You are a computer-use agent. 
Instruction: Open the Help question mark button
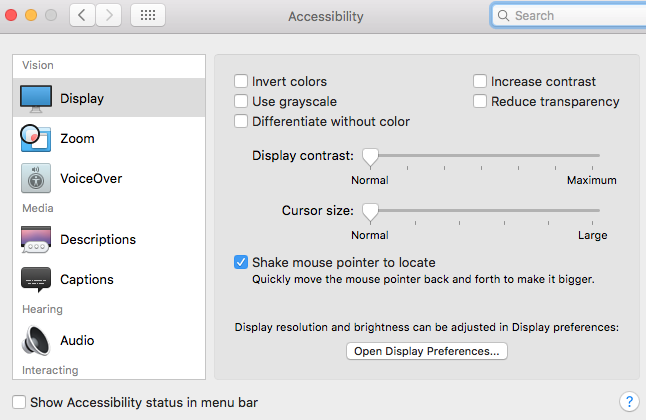(x=628, y=402)
